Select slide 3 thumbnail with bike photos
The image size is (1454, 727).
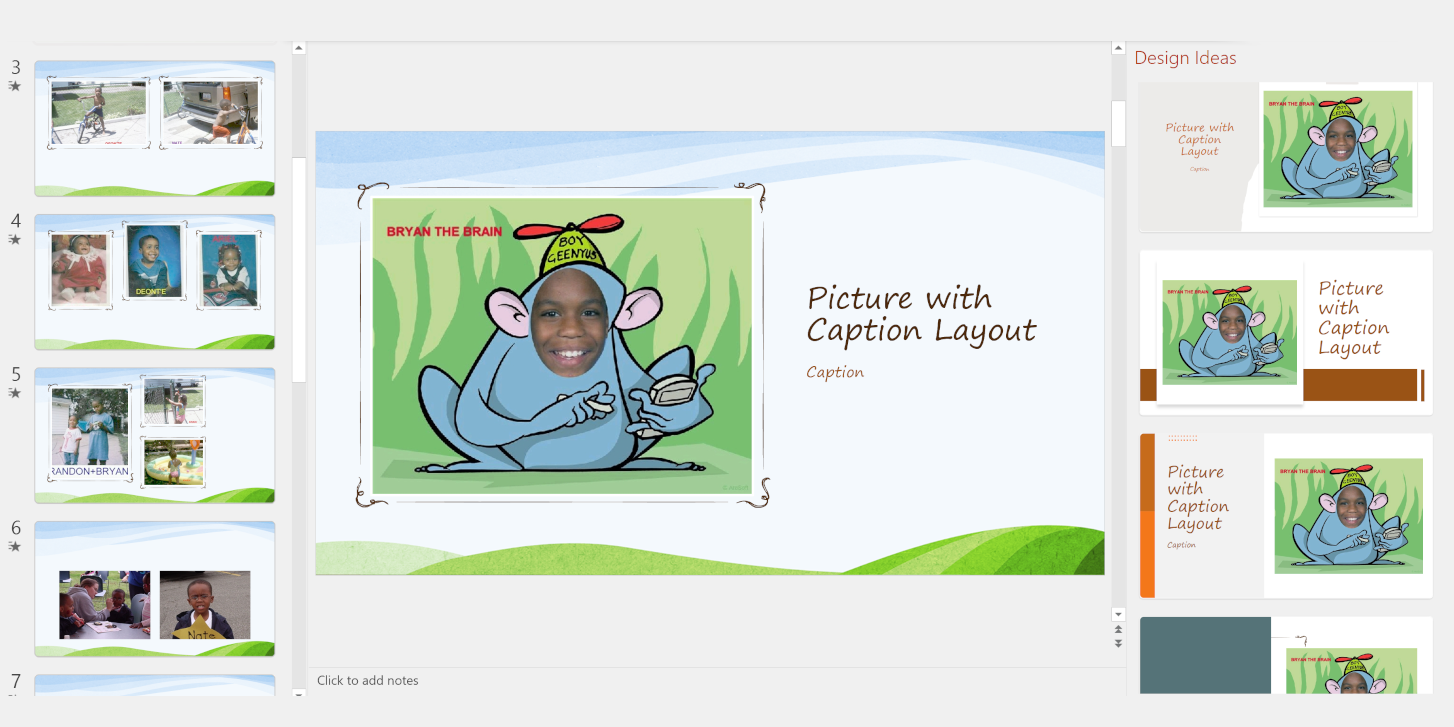pos(155,128)
